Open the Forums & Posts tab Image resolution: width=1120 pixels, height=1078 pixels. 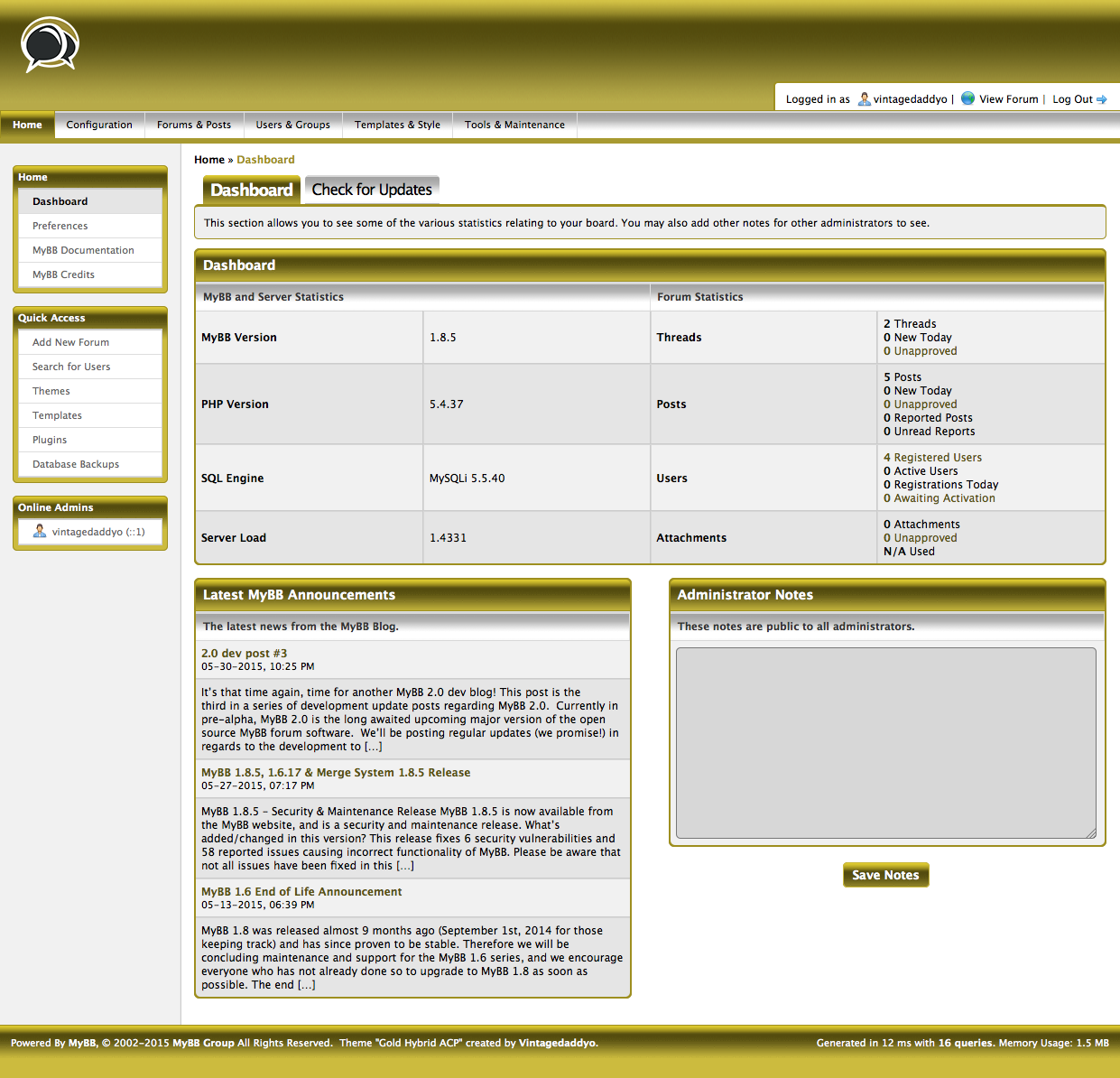point(194,125)
